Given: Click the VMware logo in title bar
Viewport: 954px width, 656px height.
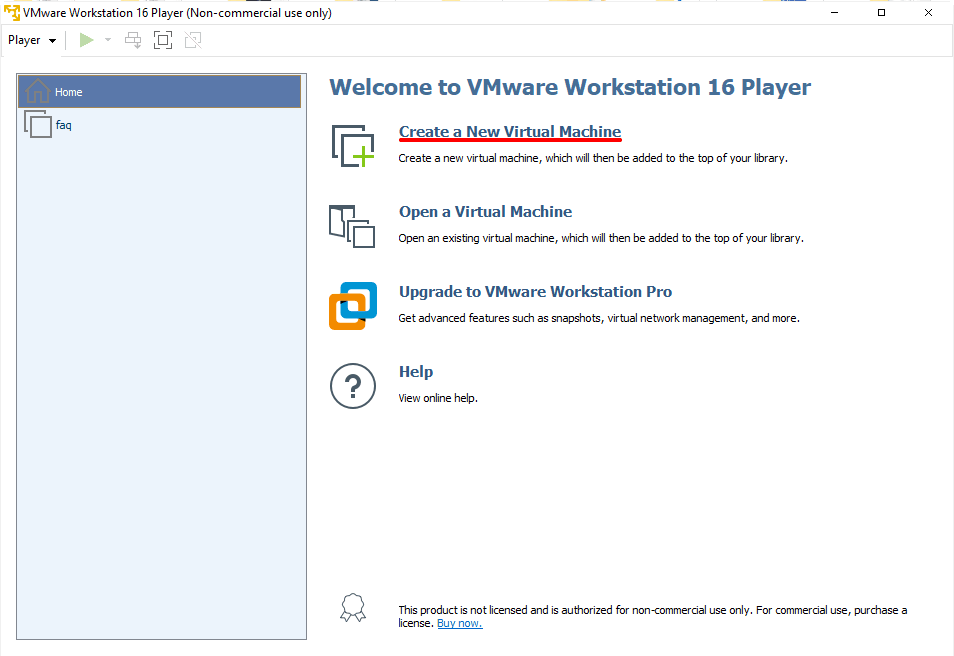Looking at the screenshot, I should [x=12, y=13].
